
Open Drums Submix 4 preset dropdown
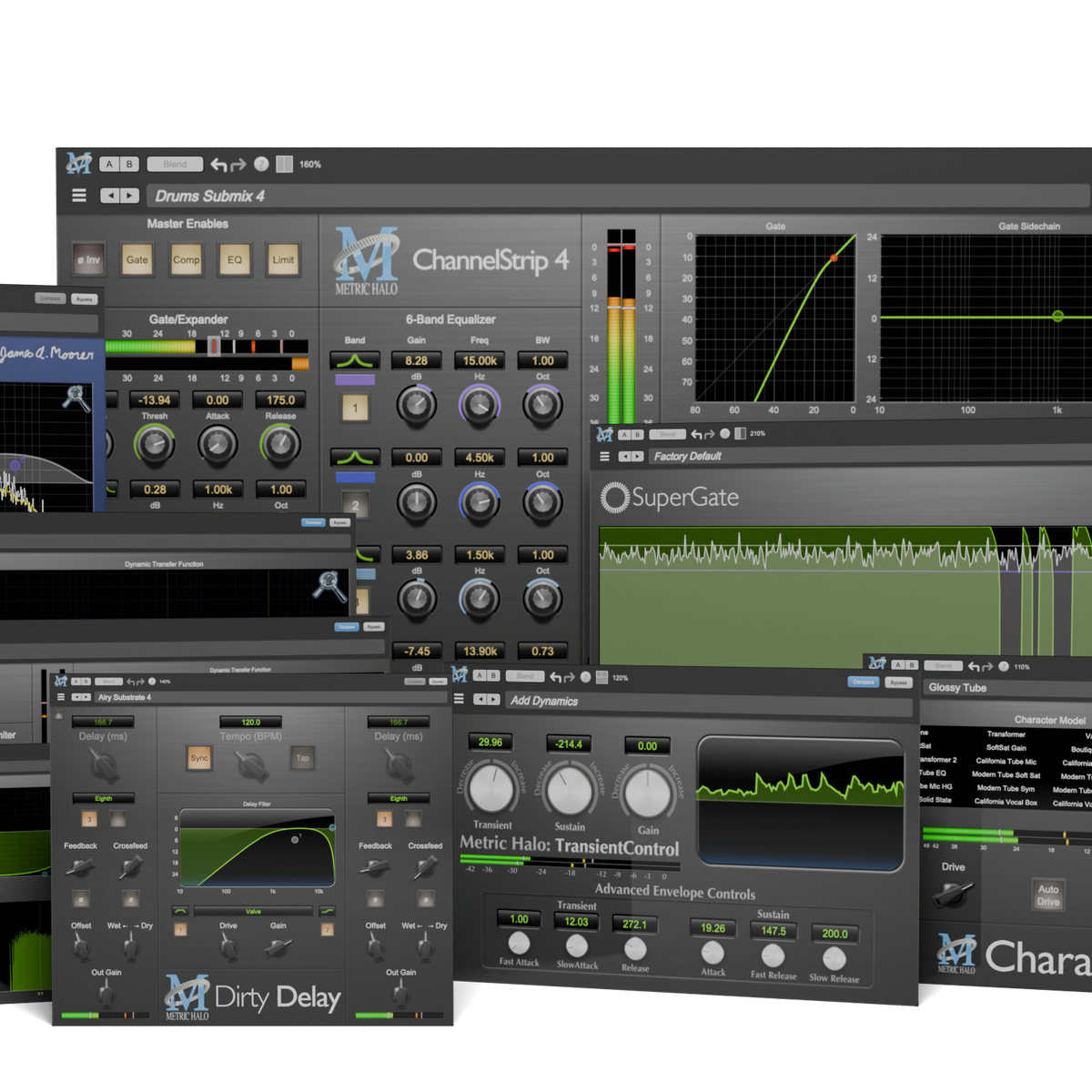[x=619, y=196]
